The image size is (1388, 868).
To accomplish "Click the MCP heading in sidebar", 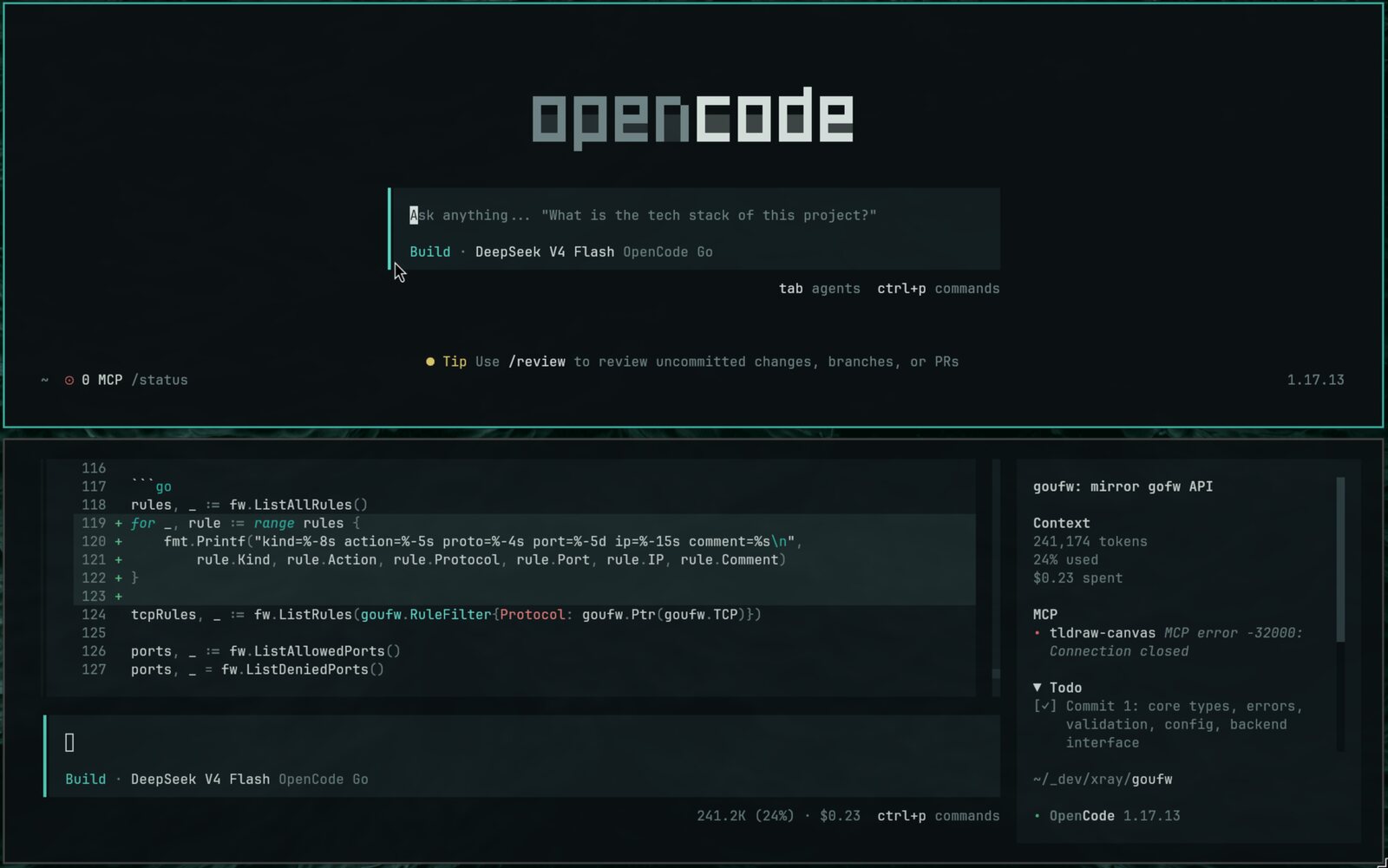I will tap(1044, 614).
